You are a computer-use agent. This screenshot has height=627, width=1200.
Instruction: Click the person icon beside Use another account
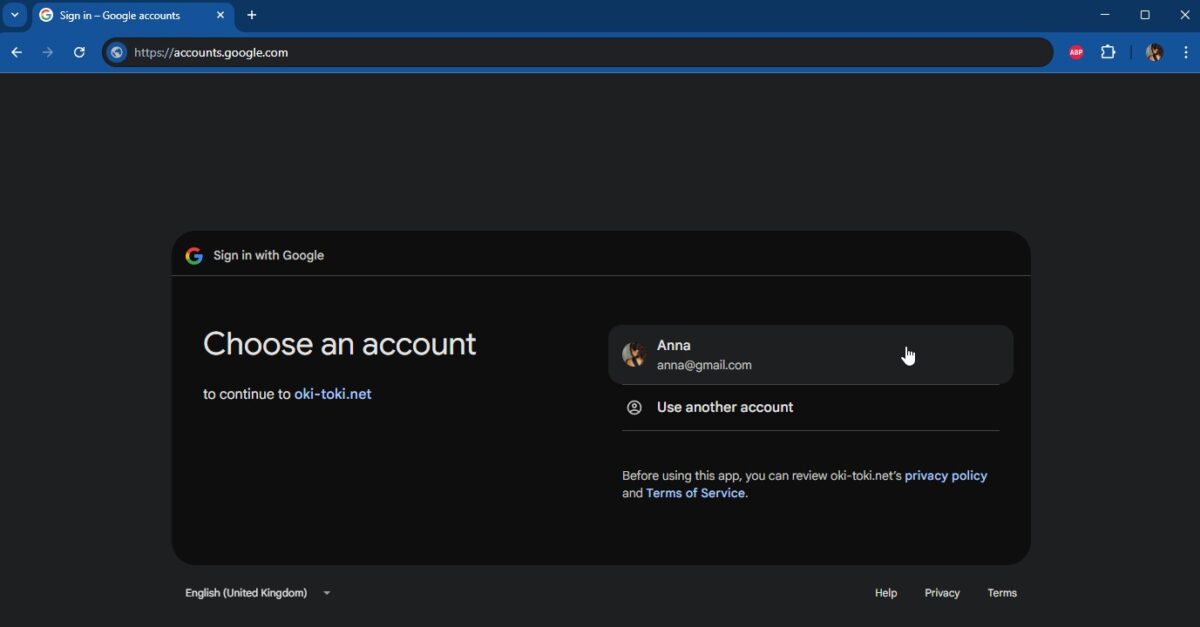(x=634, y=407)
